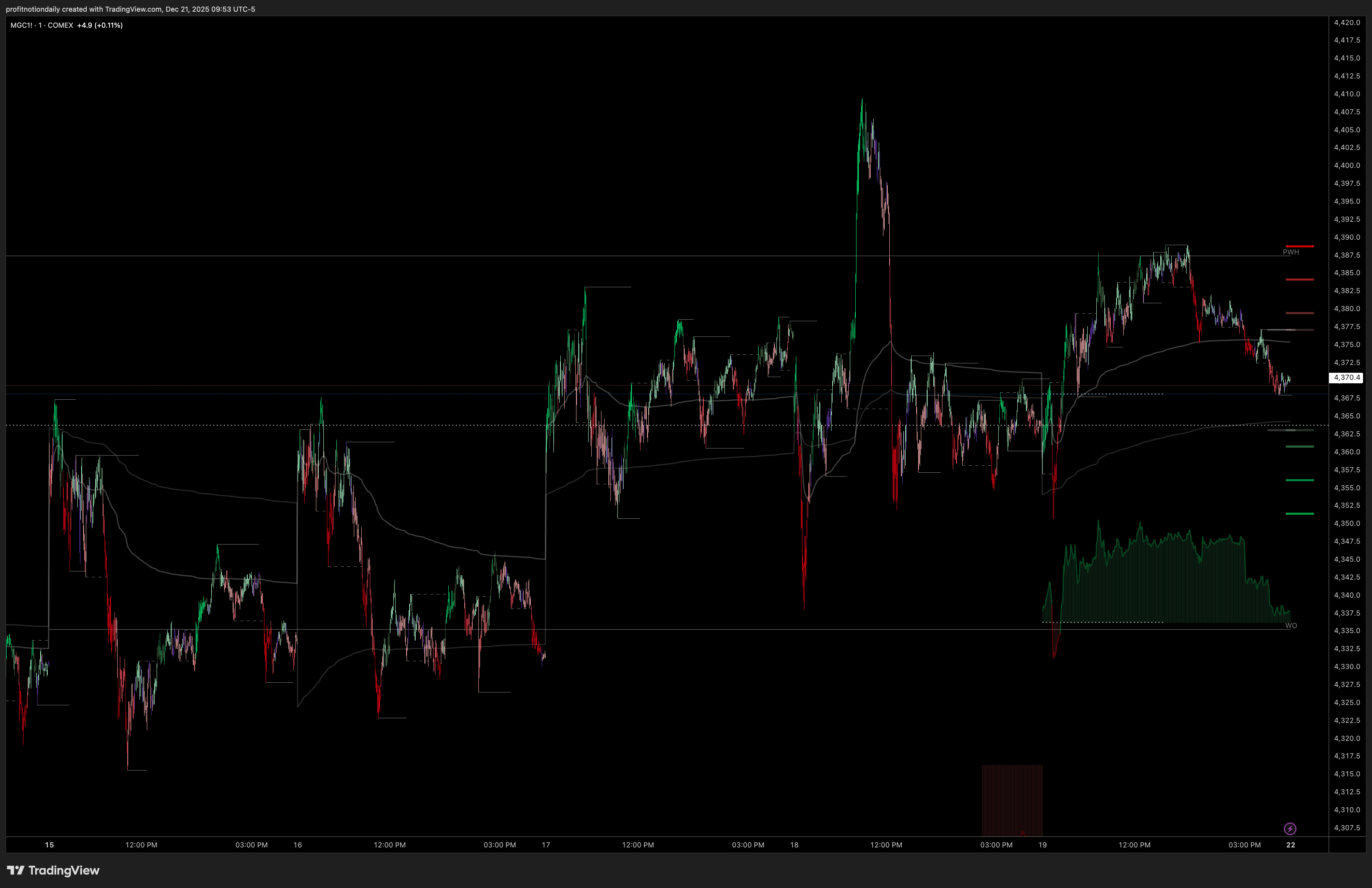1372x888 pixels.
Task: Click the +4.9 (+0.11%) change readout
Action: tap(100, 25)
